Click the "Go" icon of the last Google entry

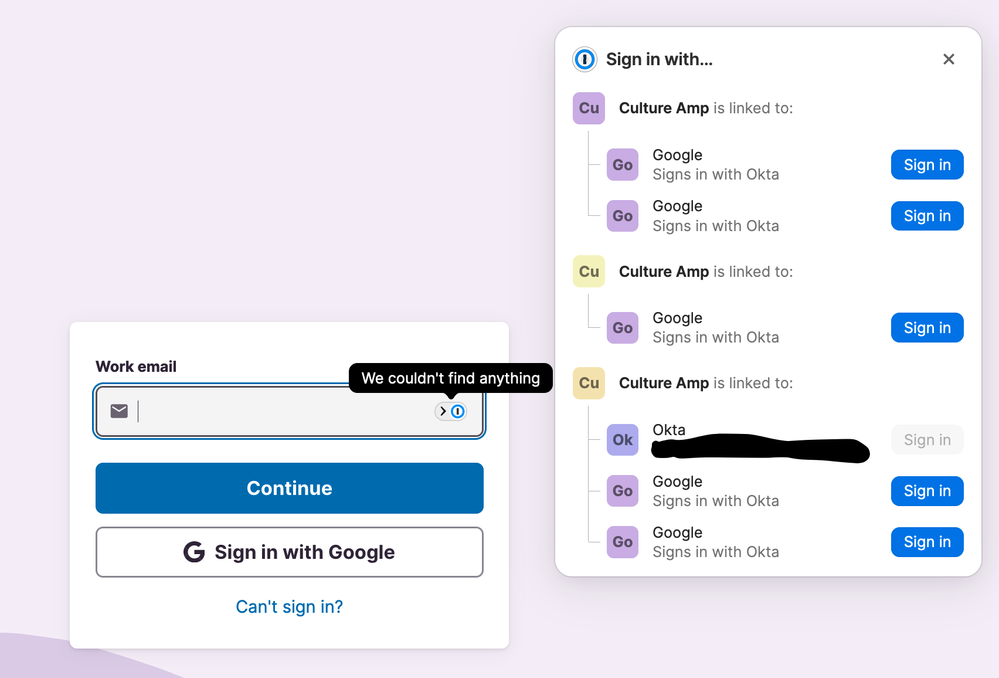pyautogui.click(x=622, y=542)
